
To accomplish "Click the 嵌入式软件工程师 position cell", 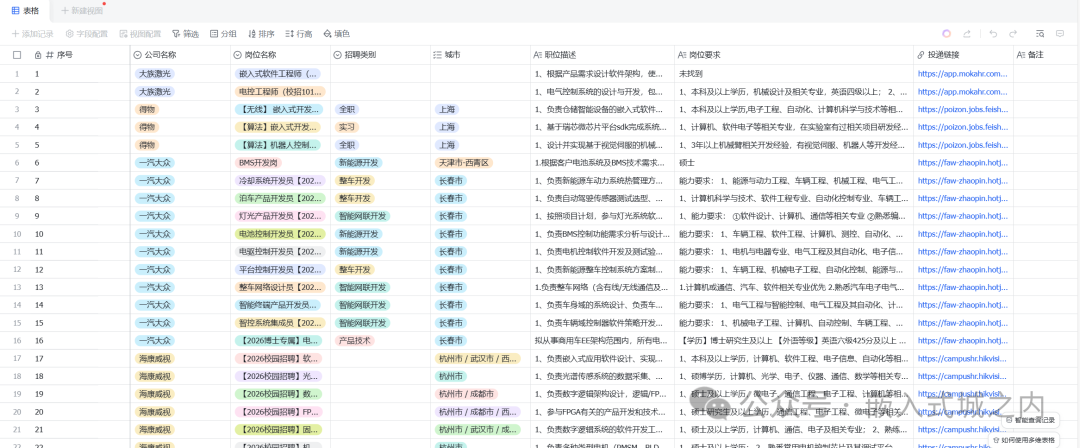I will coord(278,73).
